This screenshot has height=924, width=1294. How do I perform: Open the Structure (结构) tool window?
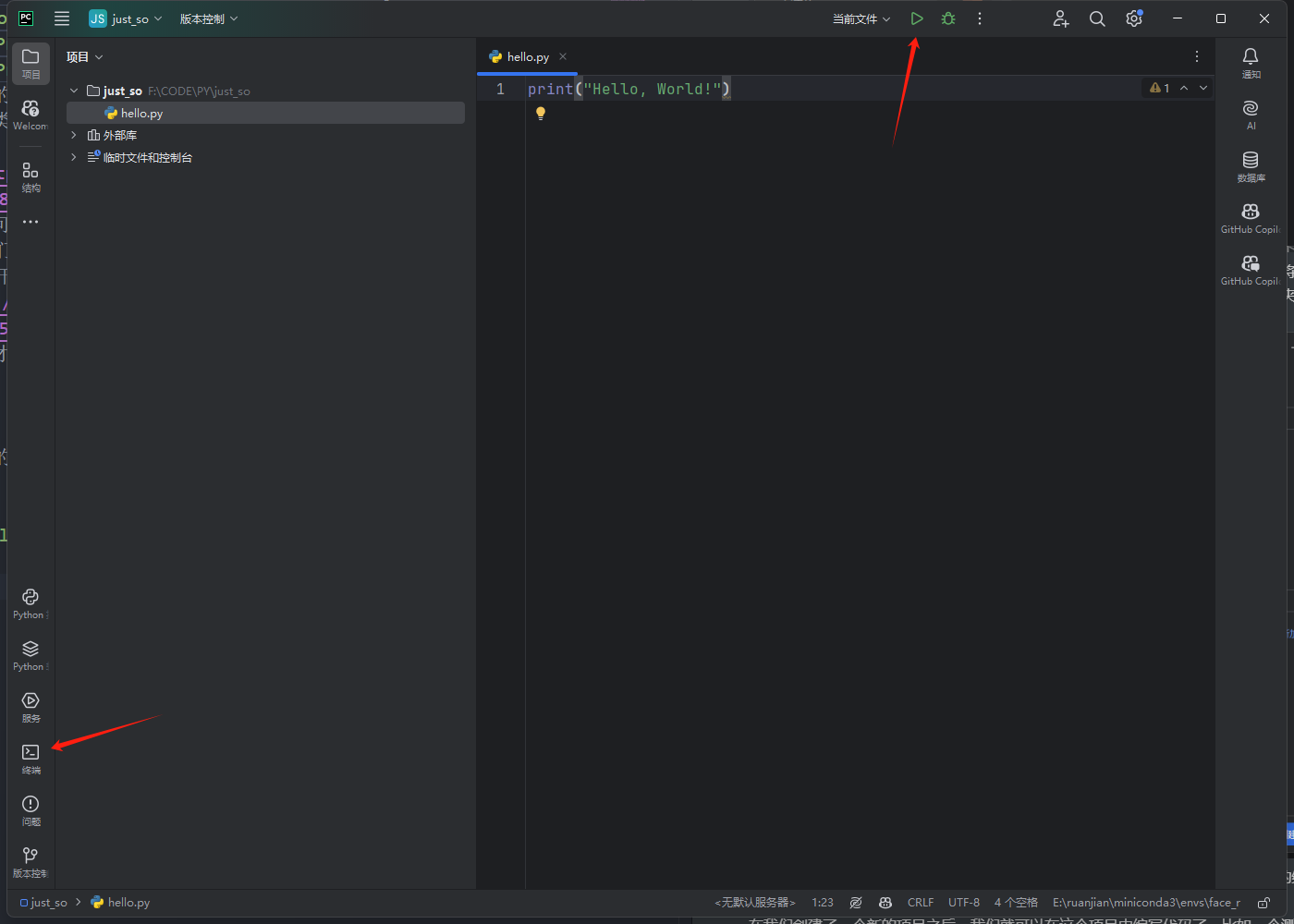pos(31,176)
